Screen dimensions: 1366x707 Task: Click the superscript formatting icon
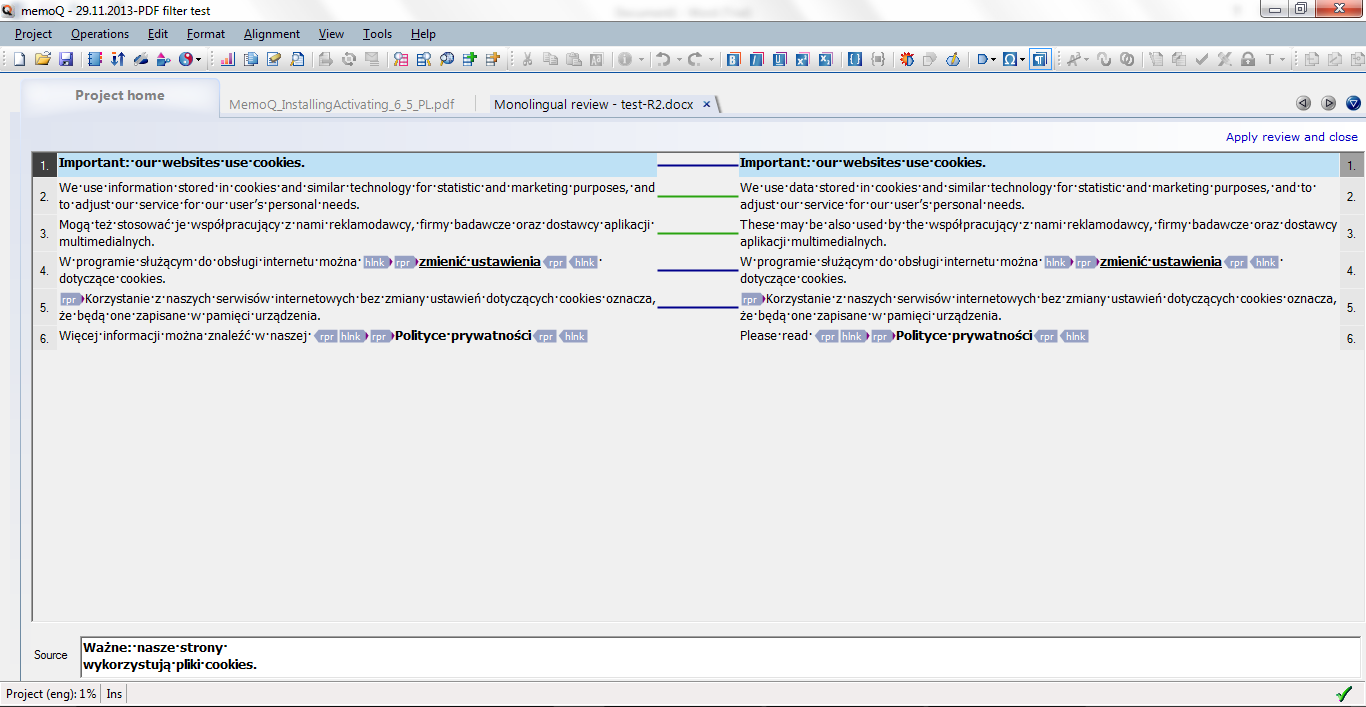[802, 59]
